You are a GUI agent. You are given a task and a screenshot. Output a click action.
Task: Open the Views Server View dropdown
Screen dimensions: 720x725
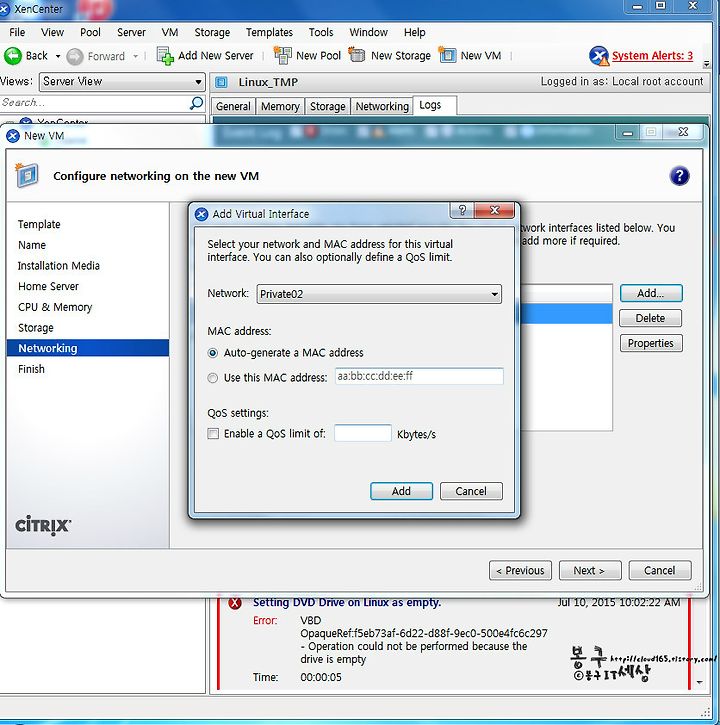122,82
